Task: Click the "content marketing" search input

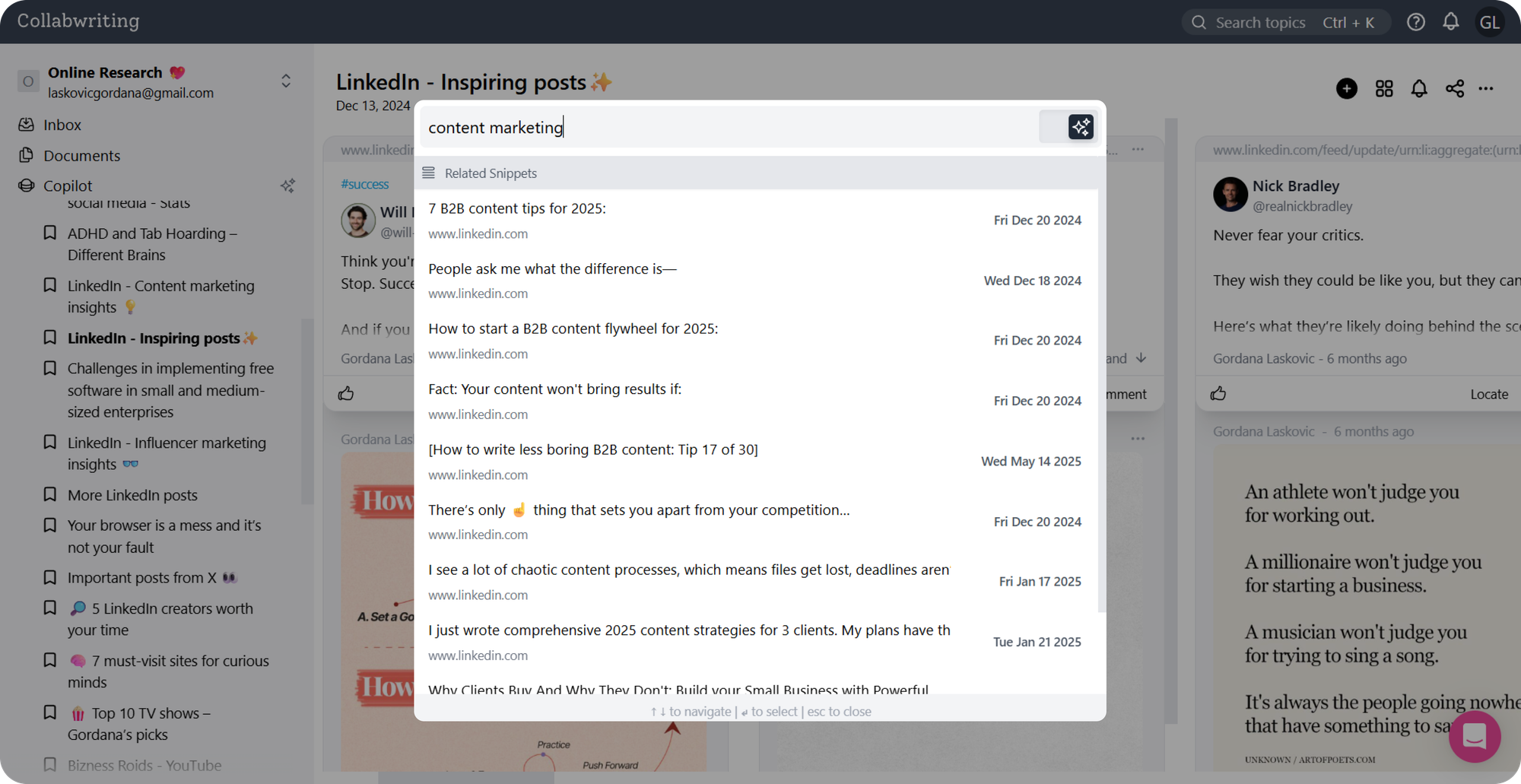Action: (x=722, y=127)
